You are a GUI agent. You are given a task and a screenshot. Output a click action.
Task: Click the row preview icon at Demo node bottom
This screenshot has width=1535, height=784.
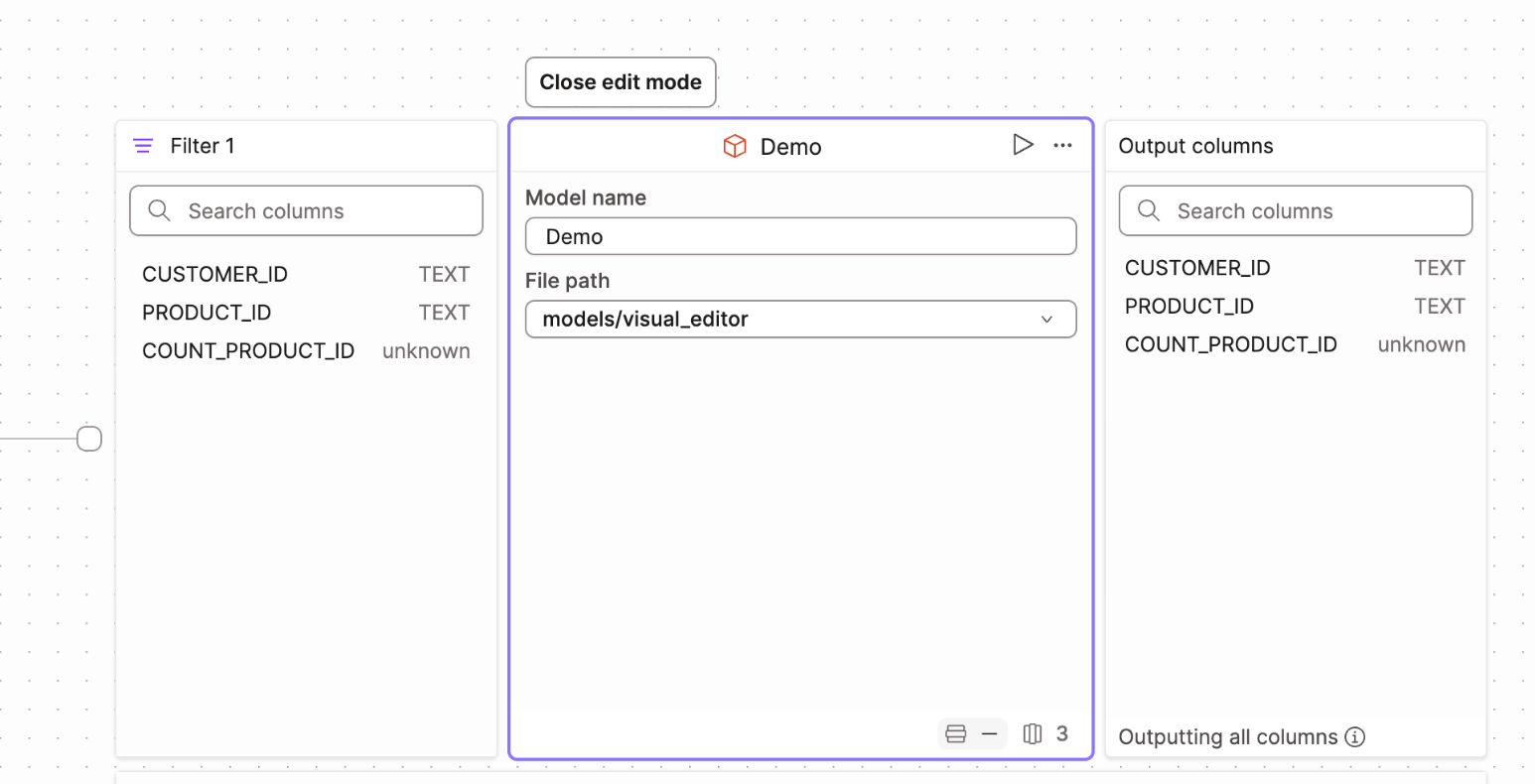955,733
